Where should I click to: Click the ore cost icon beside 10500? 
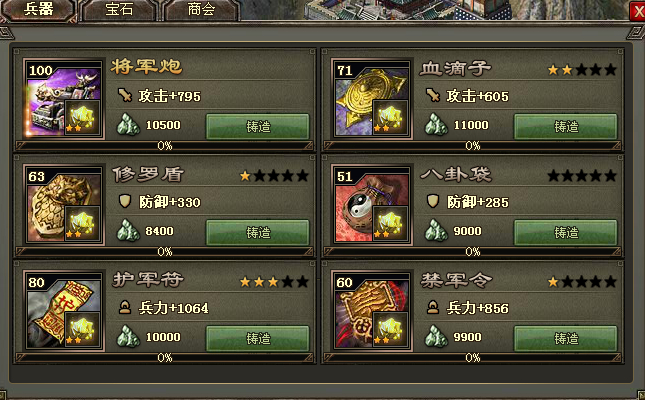coord(128,125)
